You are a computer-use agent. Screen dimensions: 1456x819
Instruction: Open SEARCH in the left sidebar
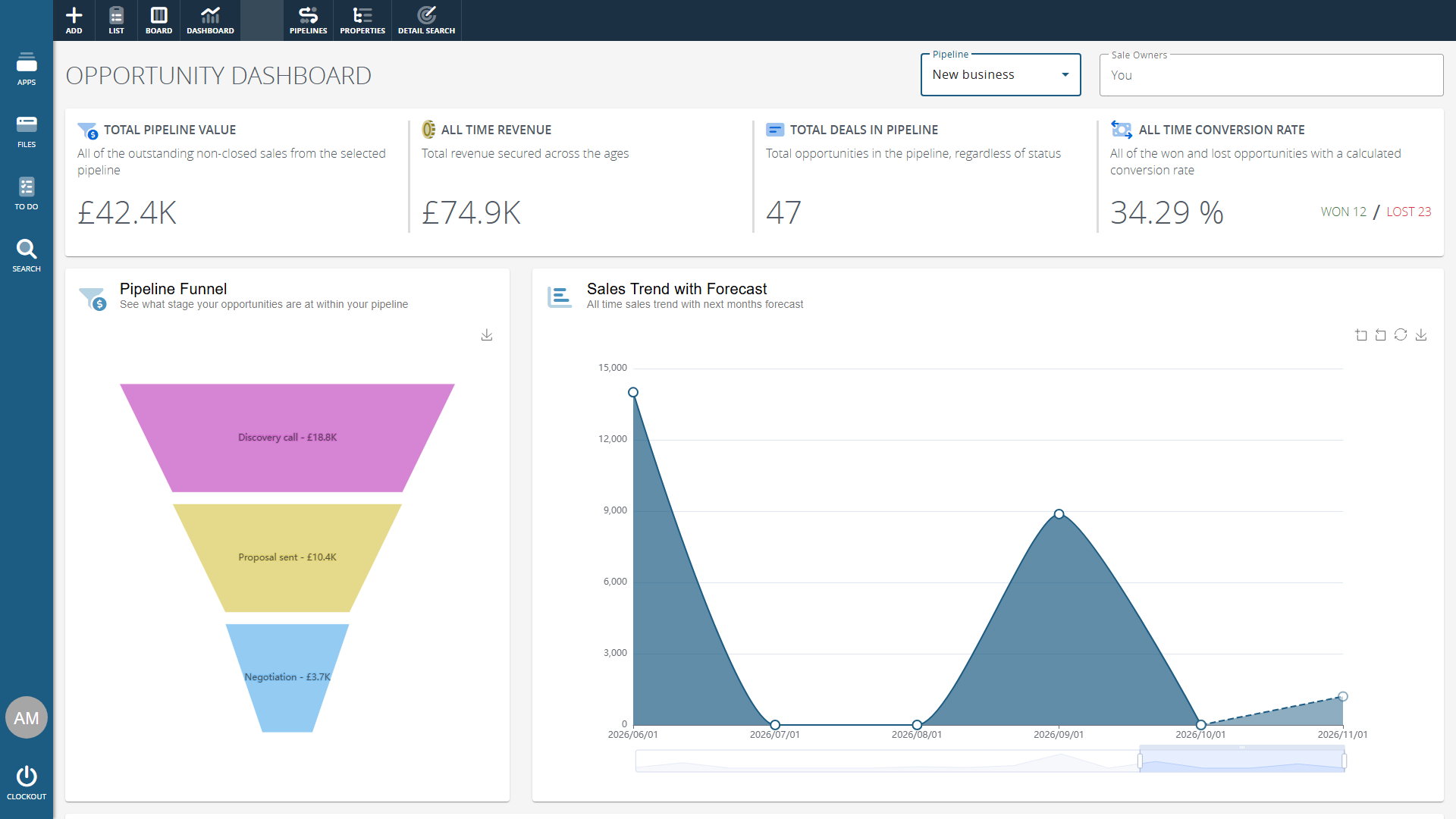[x=27, y=256]
